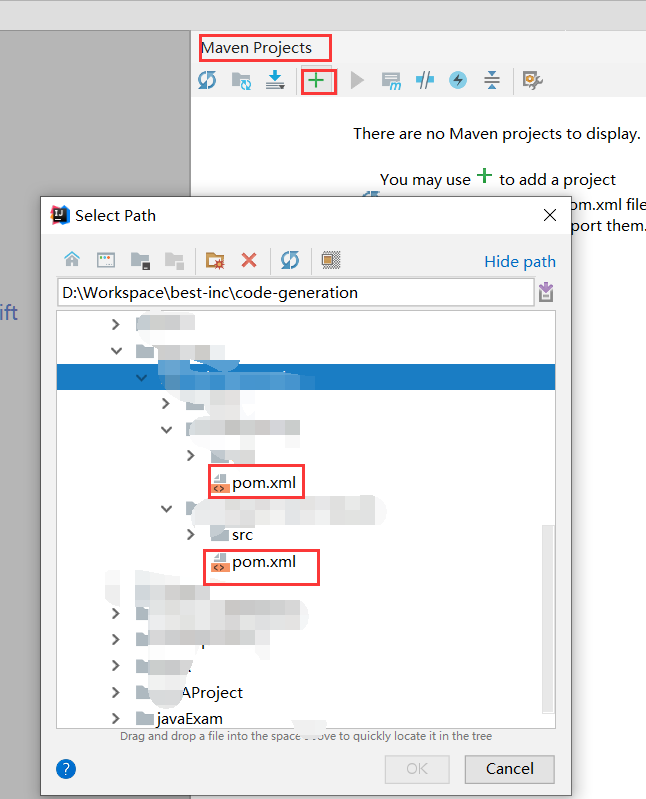Create new folder icon
Image resolution: width=646 pixels, height=799 pixels.
[215, 260]
